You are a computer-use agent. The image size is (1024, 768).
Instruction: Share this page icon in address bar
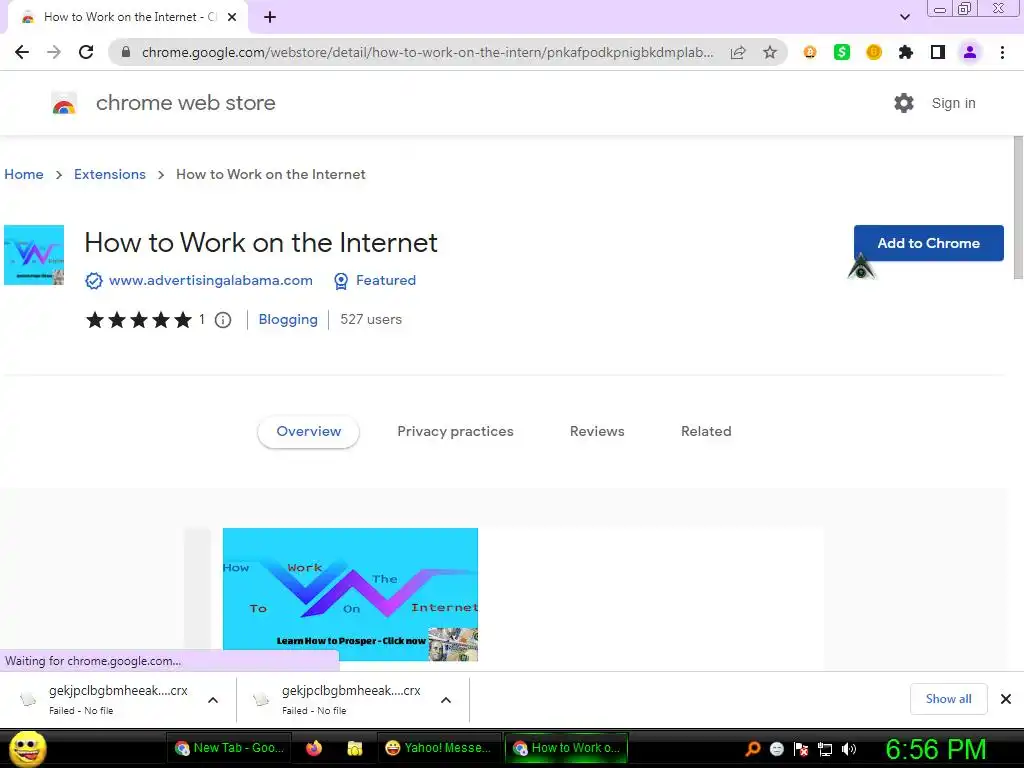click(738, 52)
